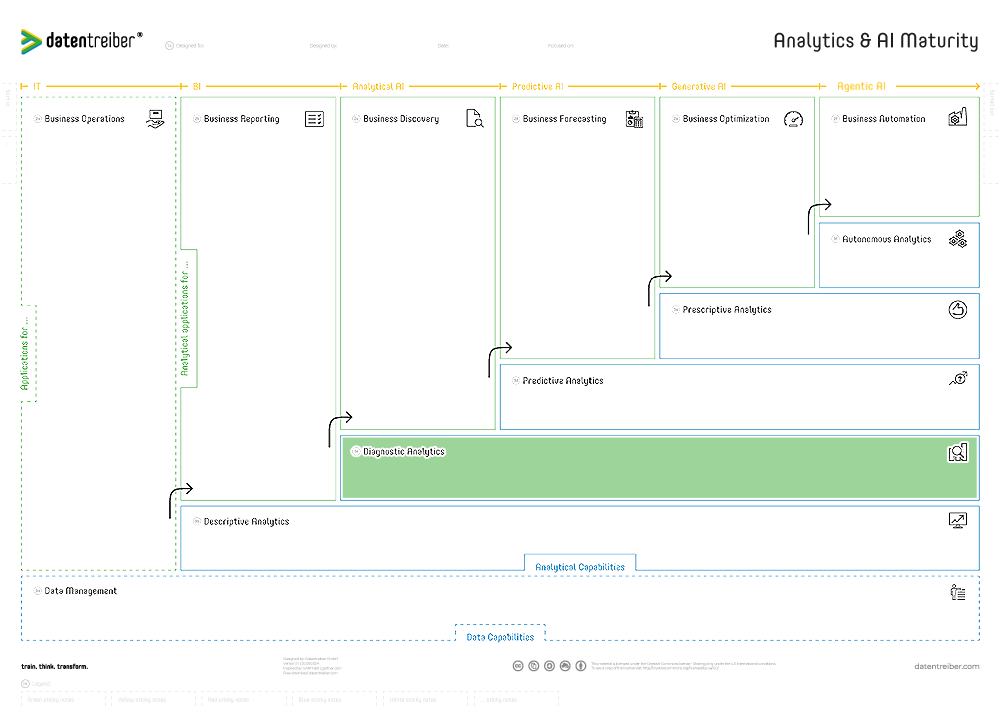Click the Creative Commons license text

click(683, 666)
